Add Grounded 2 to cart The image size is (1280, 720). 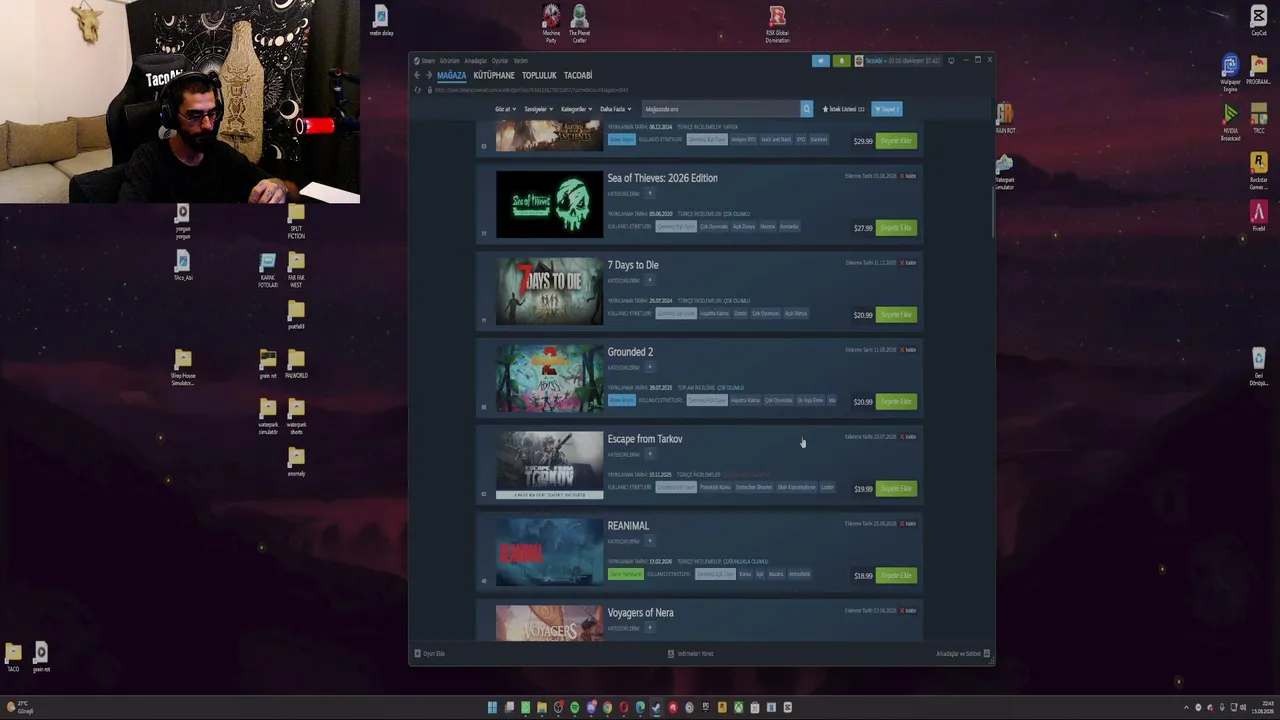pyautogui.click(x=896, y=402)
